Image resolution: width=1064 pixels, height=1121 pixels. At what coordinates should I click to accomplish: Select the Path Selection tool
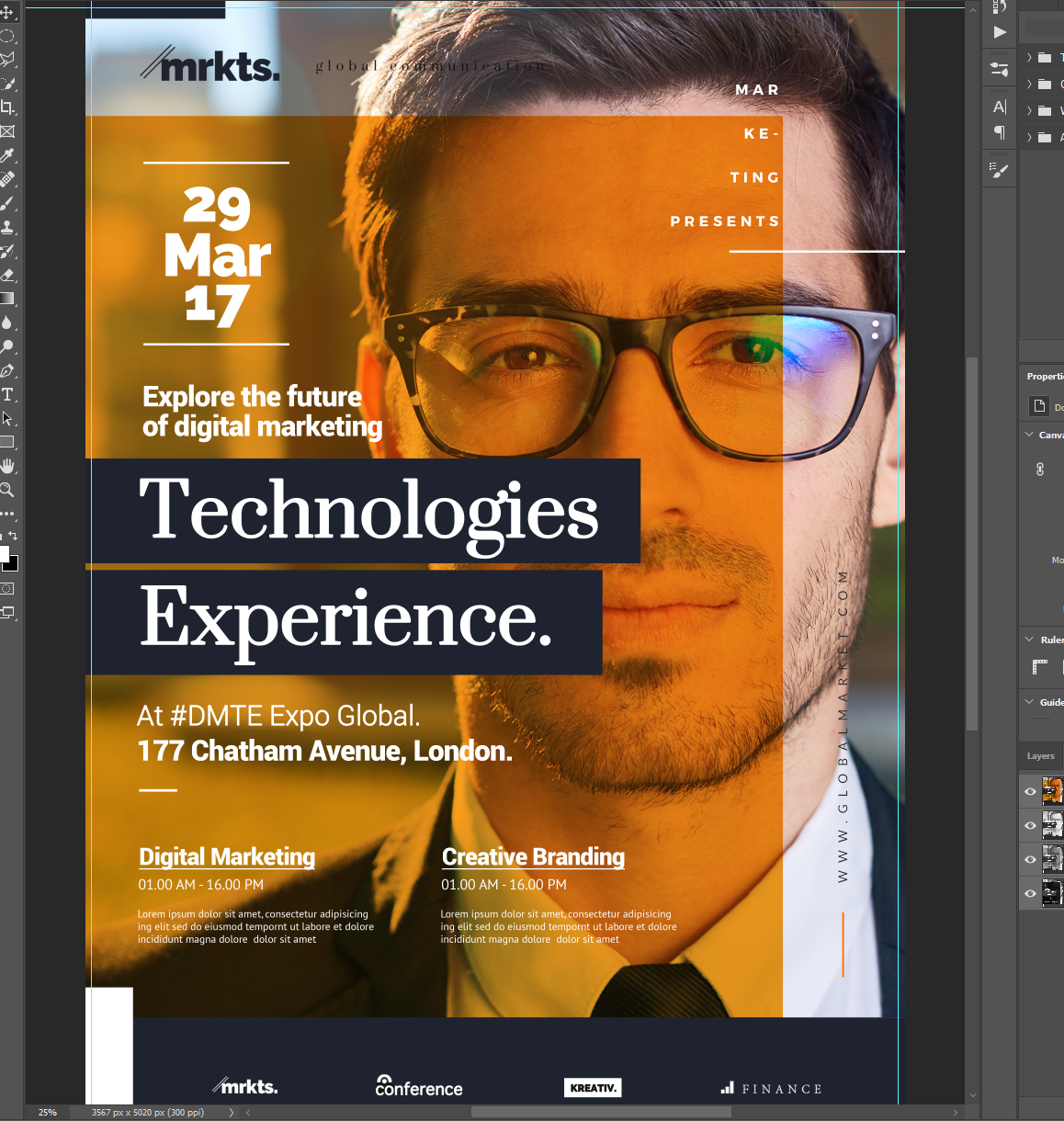pos(7,418)
